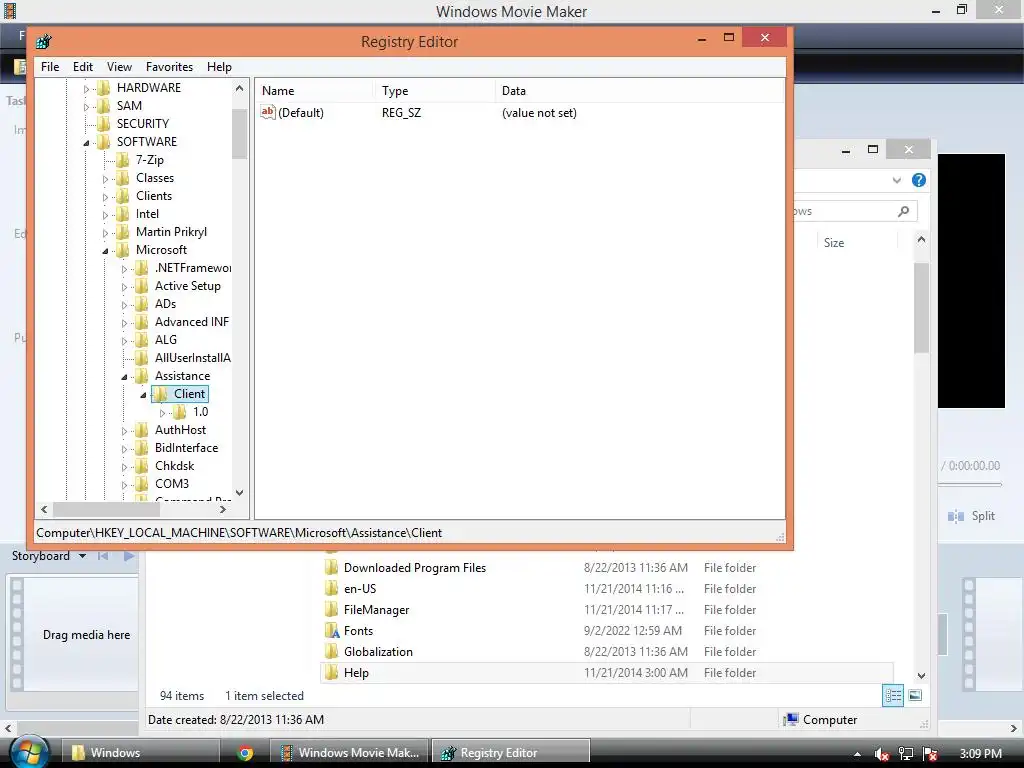Click the COM3 key folder icon
Image resolution: width=1024 pixels, height=768 pixels.
(x=141, y=484)
